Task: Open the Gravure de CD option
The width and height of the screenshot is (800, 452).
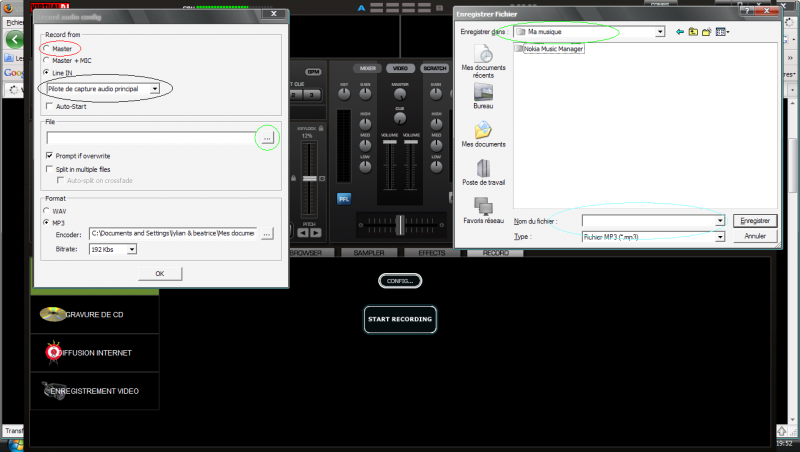Action: click(94, 314)
